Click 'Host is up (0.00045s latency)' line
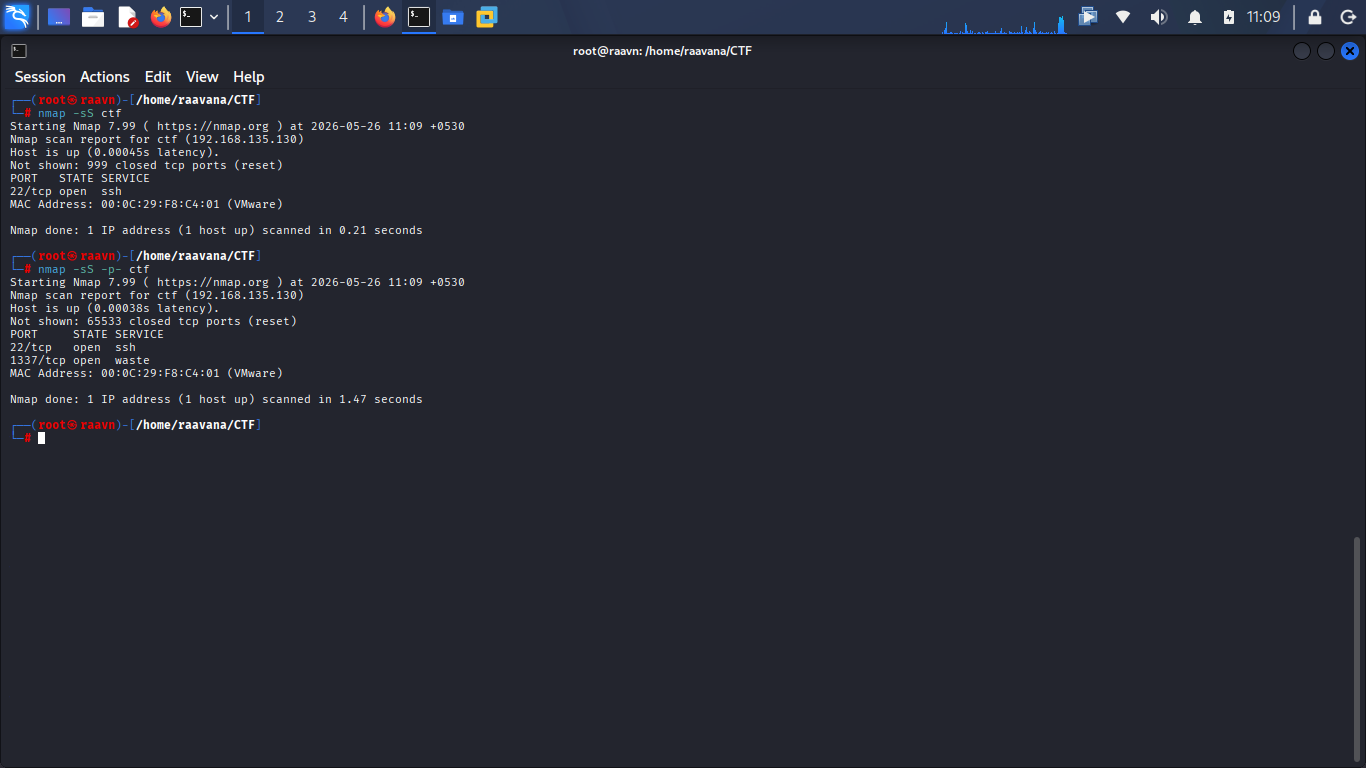 [115, 152]
